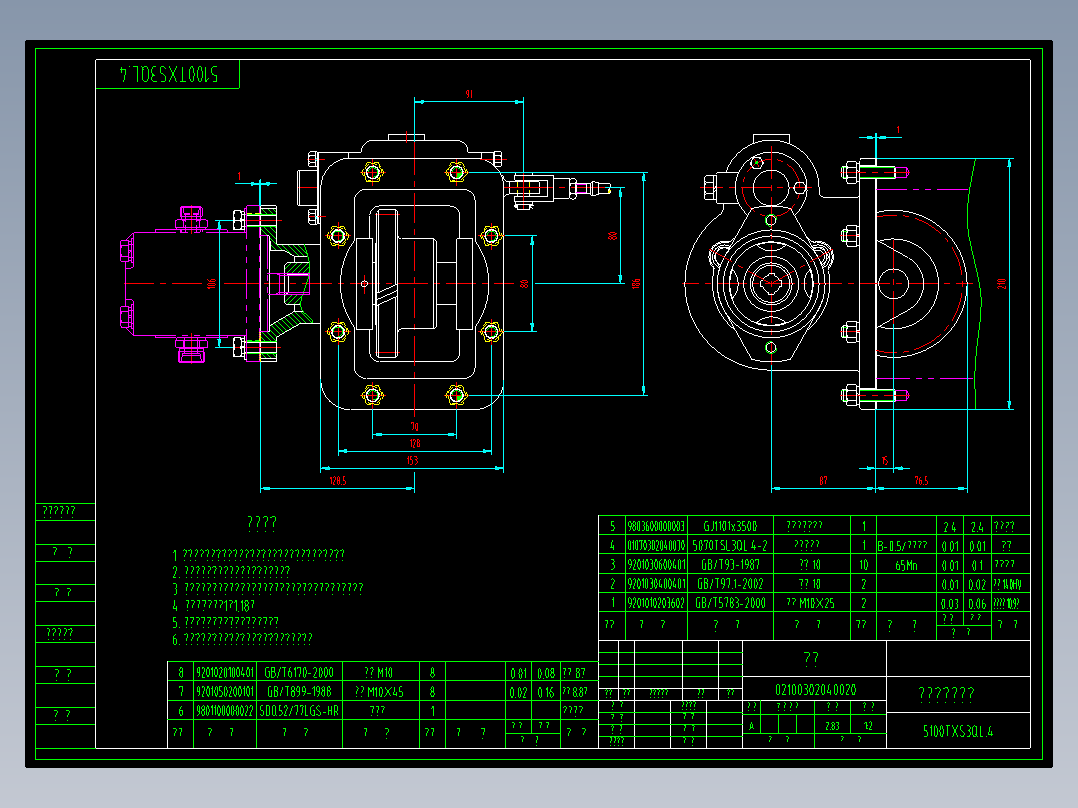Click the "B-0.5/????" material cell

tap(903, 546)
